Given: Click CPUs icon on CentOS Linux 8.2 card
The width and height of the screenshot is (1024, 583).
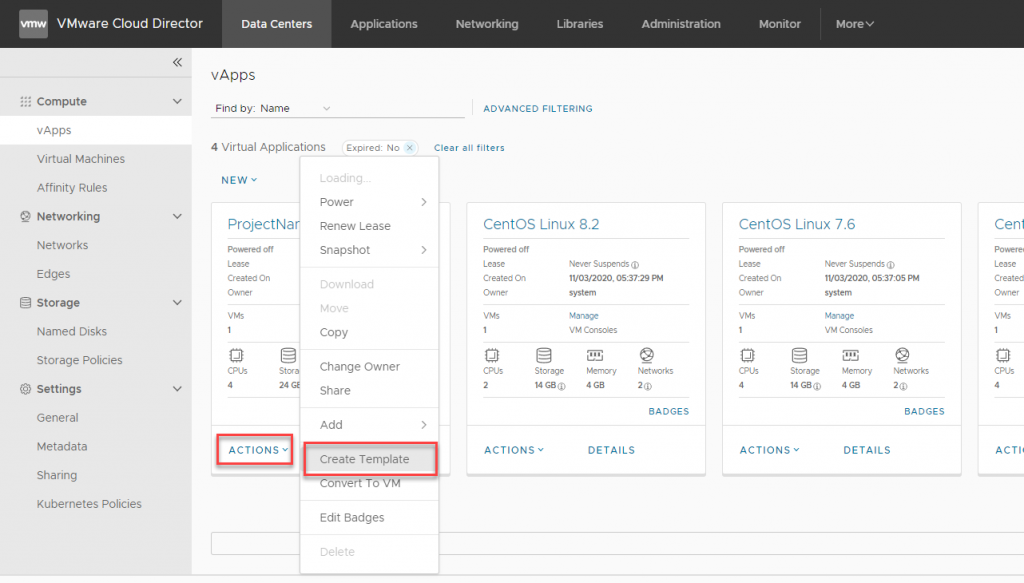Looking at the screenshot, I should (x=492, y=355).
